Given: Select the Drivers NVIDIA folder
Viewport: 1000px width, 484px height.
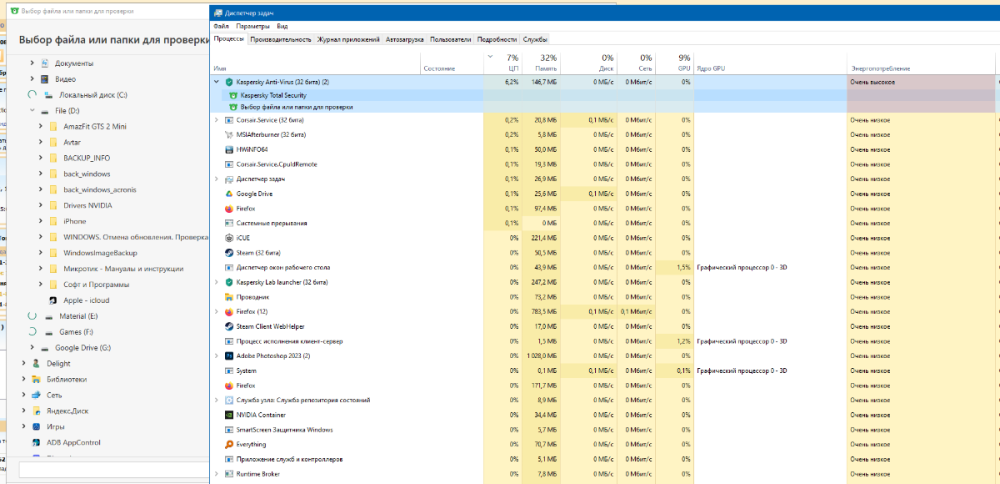Looking at the screenshot, I should pos(88,205).
